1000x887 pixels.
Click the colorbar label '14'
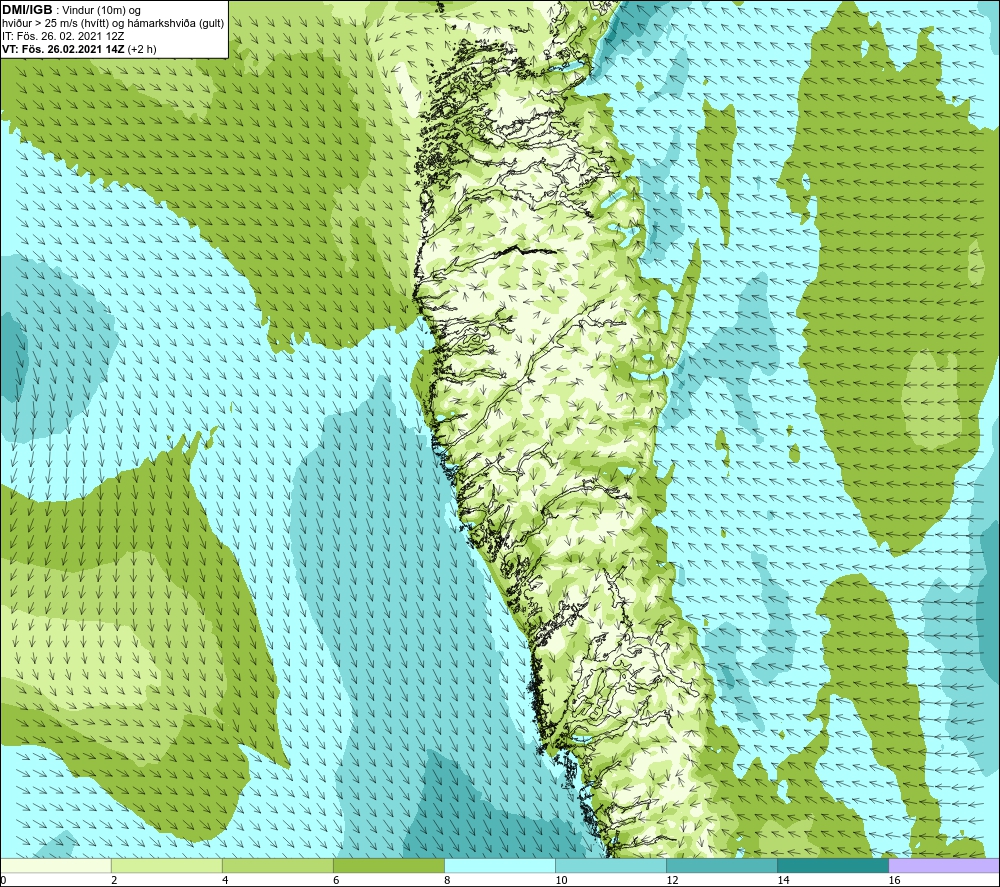pyautogui.click(x=783, y=880)
